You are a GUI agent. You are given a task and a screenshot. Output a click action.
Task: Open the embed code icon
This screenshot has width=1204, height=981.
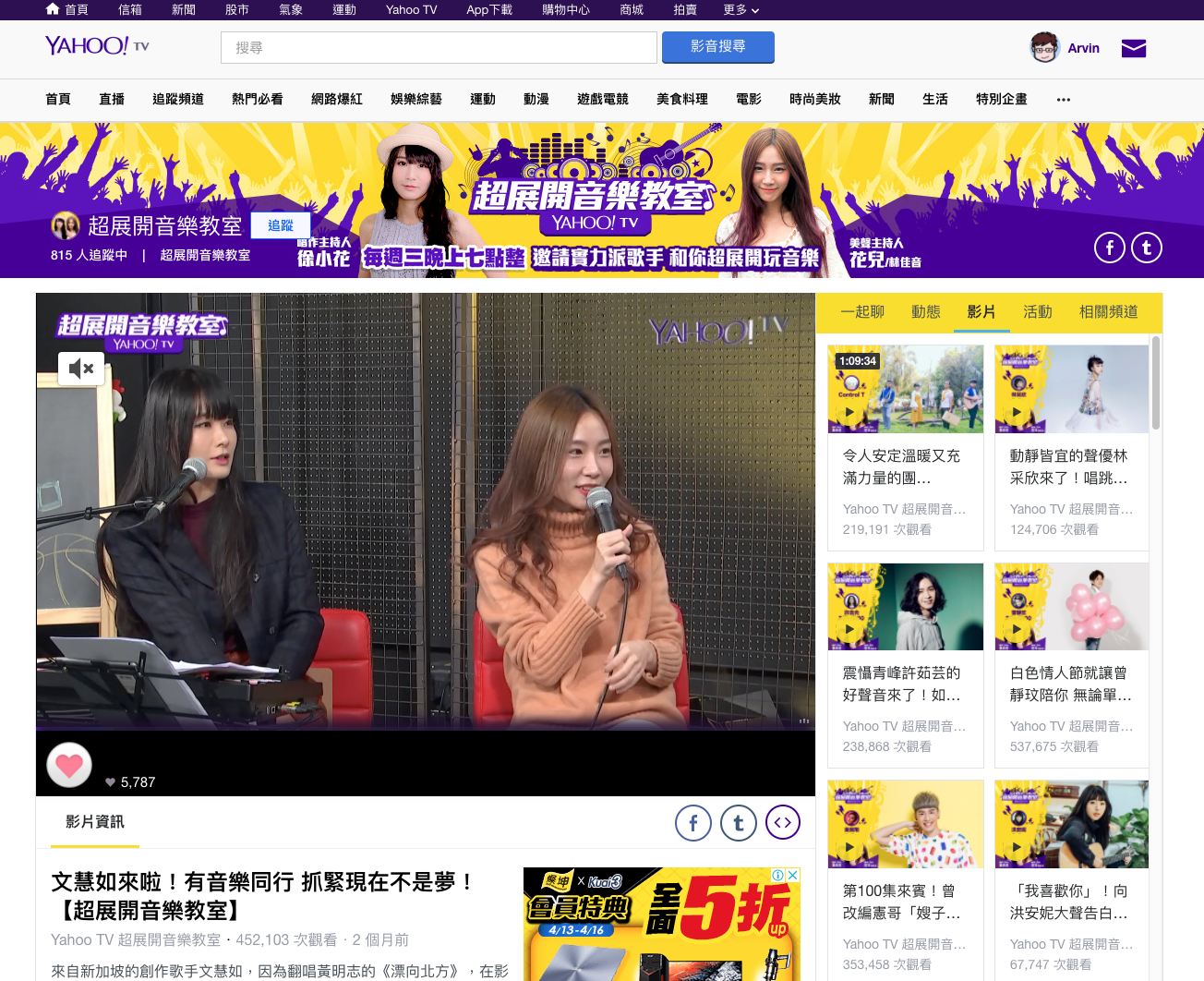pos(783,822)
